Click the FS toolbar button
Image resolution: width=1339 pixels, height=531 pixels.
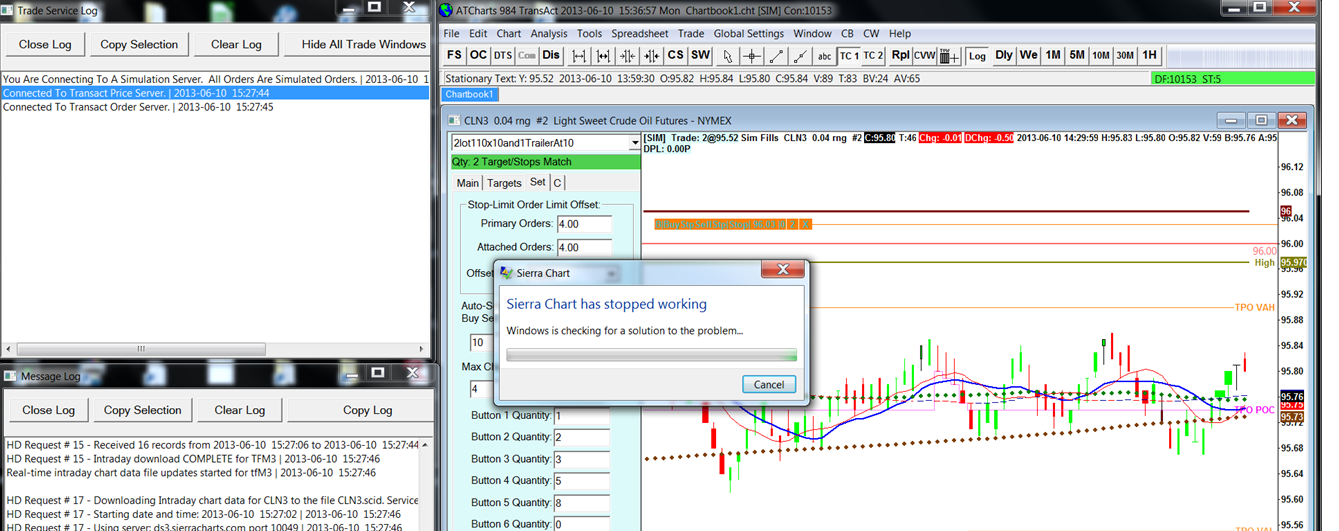[x=455, y=55]
